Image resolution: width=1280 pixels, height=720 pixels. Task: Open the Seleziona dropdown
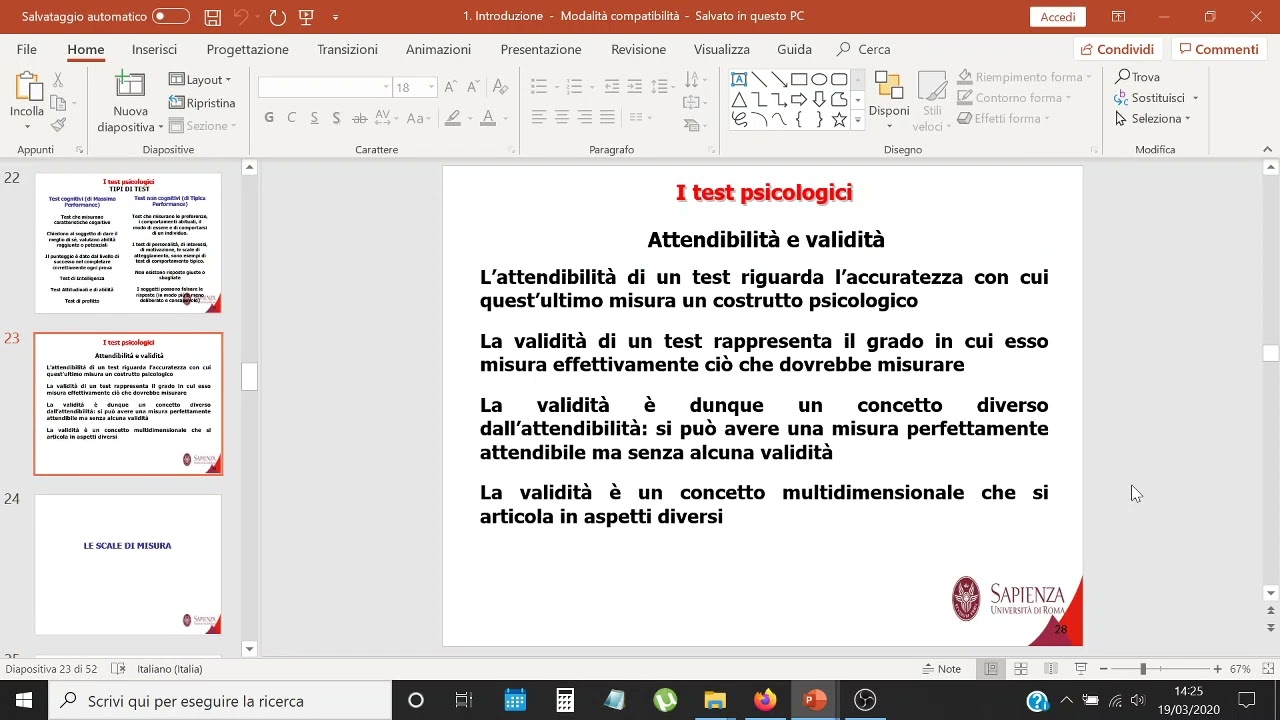(1154, 119)
